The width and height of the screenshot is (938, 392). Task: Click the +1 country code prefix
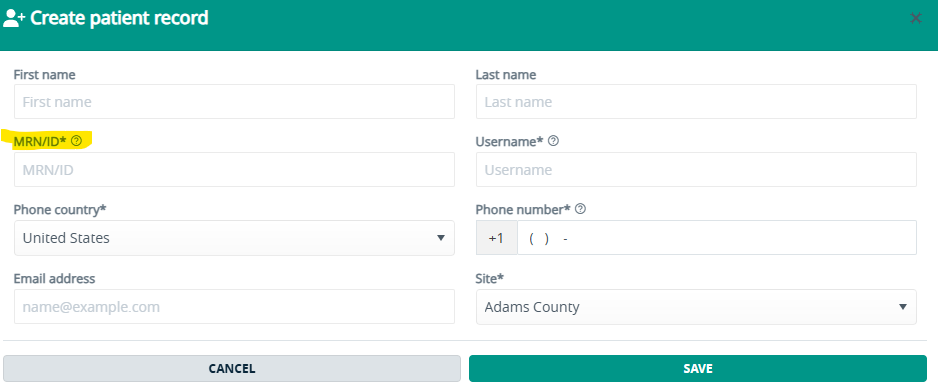pos(497,238)
